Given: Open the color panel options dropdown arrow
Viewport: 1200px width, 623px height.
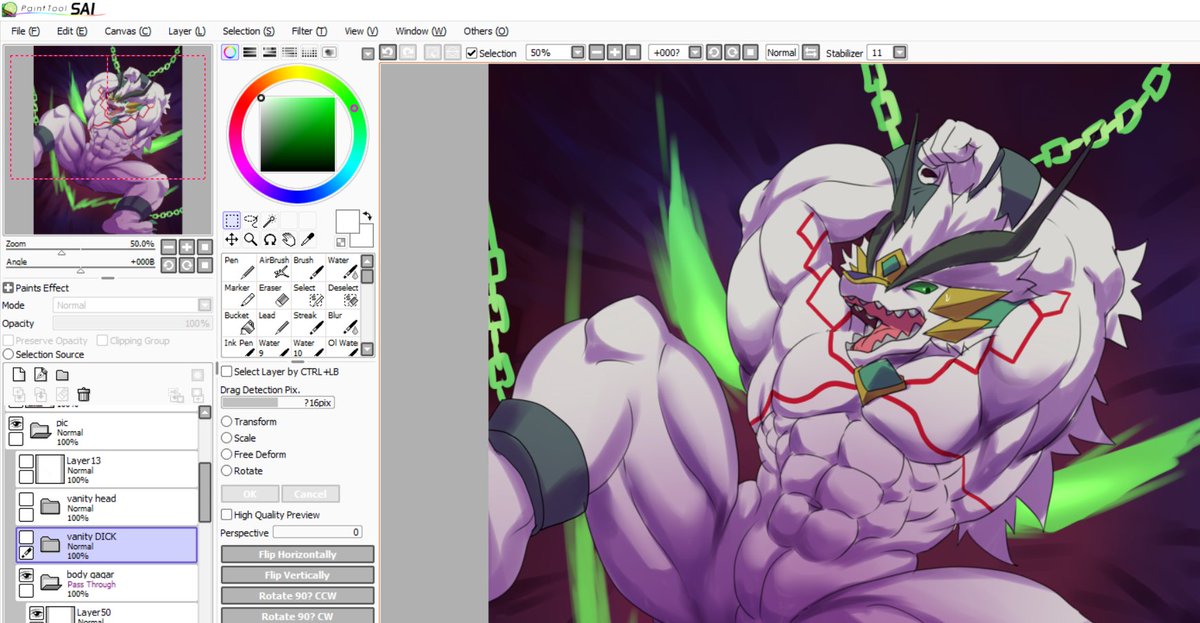Looking at the screenshot, I should click(x=368, y=53).
